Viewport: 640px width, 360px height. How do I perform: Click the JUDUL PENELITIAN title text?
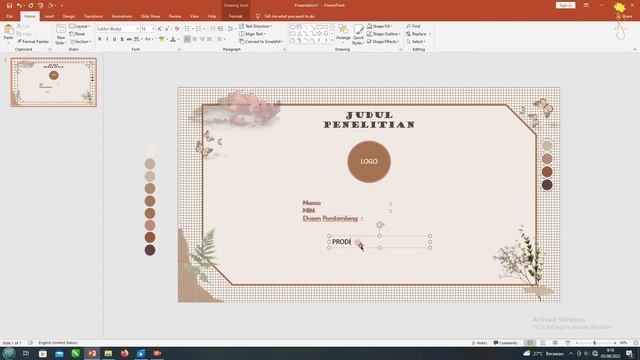point(369,120)
